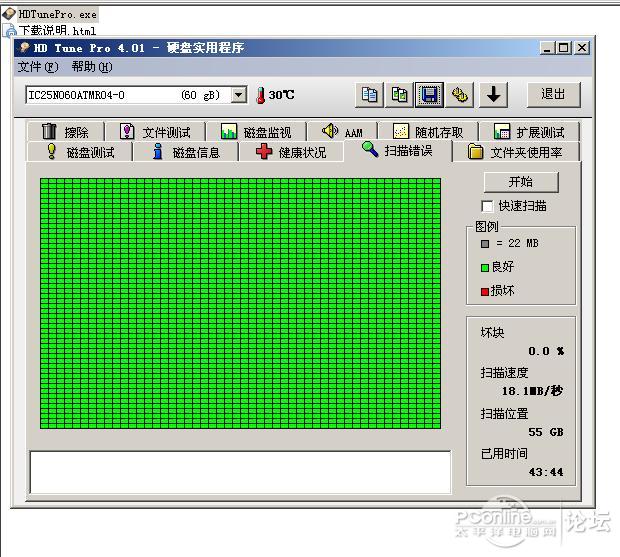Switch to the 随机存取 random access tab
The width and height of the screenshot is (620, 557).
(428, 132)
